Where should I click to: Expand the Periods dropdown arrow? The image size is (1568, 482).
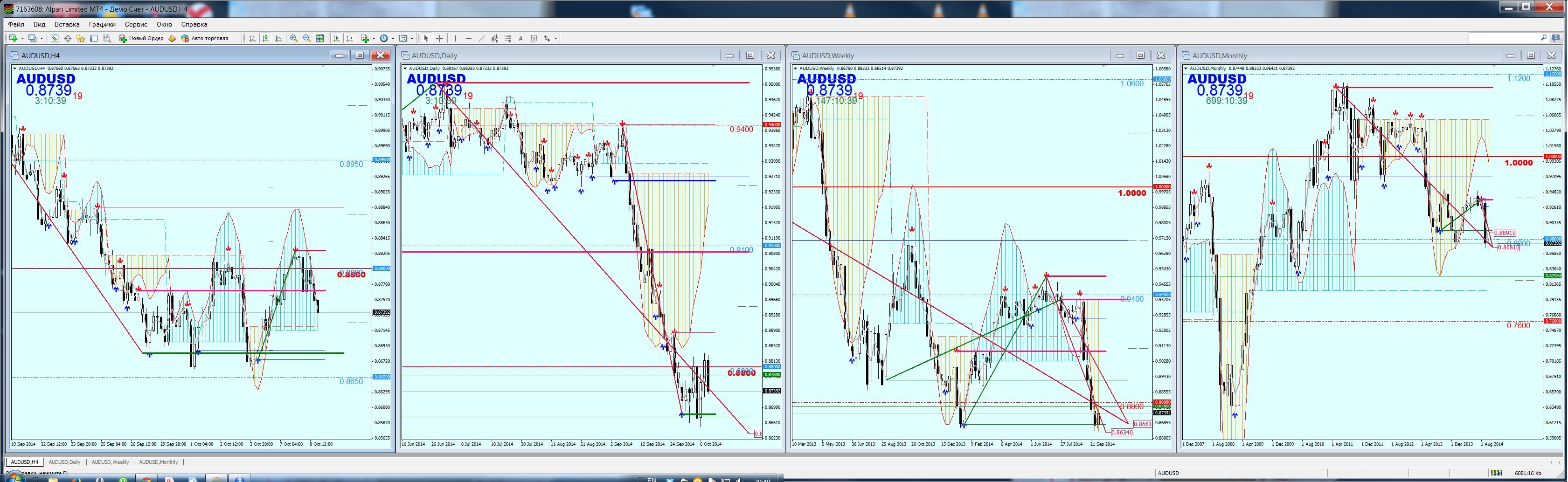coord(393,38)
